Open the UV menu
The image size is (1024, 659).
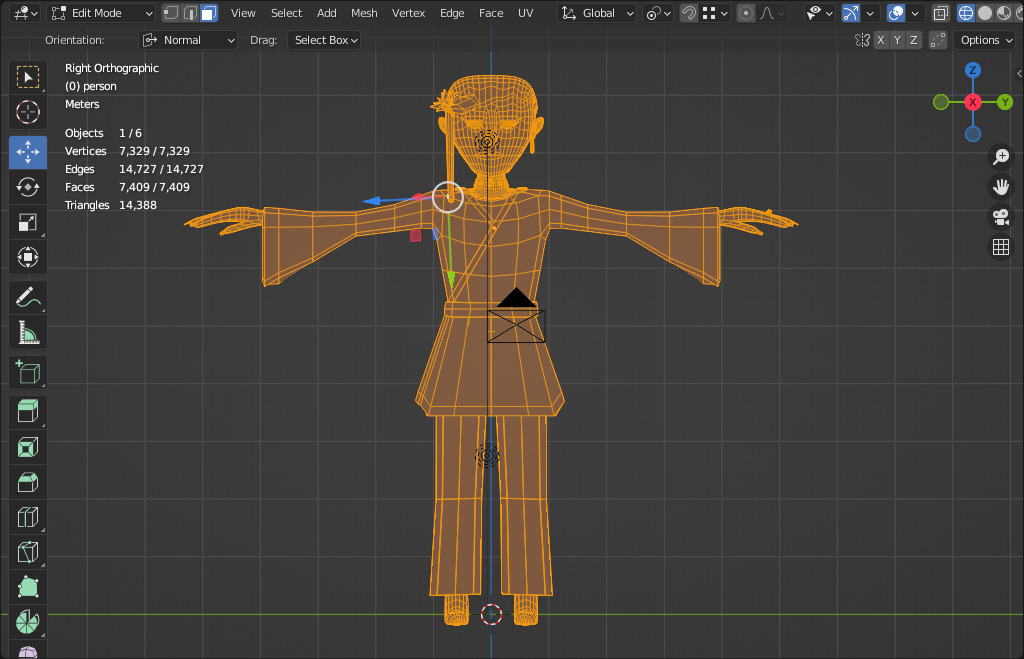525,13
